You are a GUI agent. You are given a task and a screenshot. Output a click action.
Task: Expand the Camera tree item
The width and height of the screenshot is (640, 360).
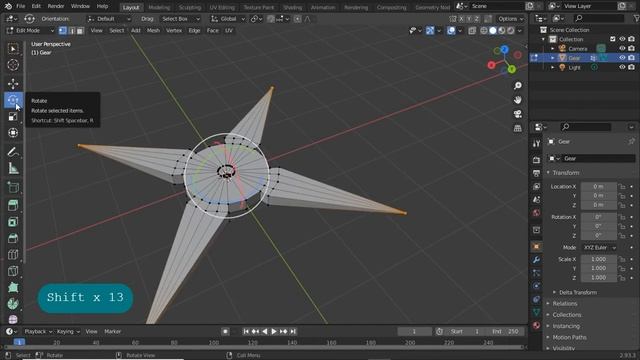tap(553, 49)
